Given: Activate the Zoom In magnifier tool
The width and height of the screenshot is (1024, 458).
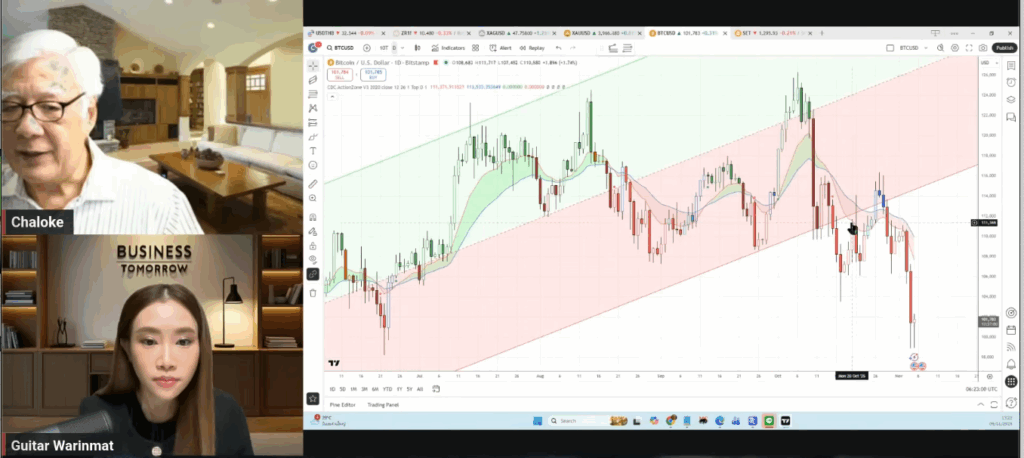Looking at the screenshot, I should tap(313, 199).
